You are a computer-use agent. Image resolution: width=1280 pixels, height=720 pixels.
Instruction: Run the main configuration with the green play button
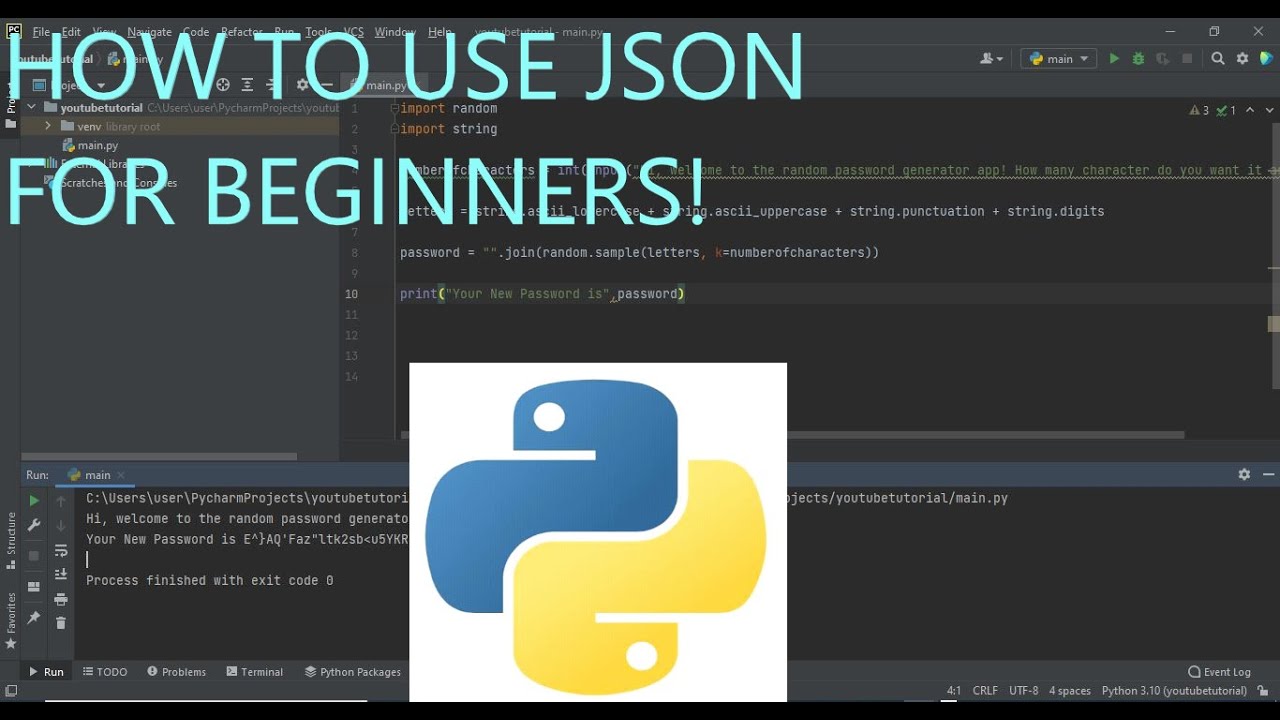1114,59
